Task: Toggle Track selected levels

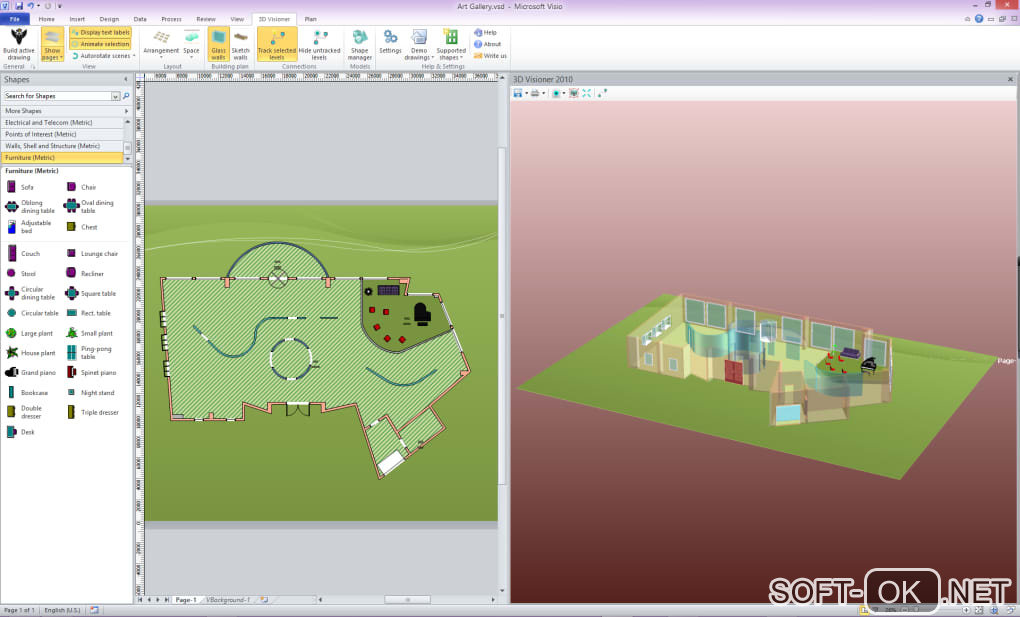Action: (277, 44)
